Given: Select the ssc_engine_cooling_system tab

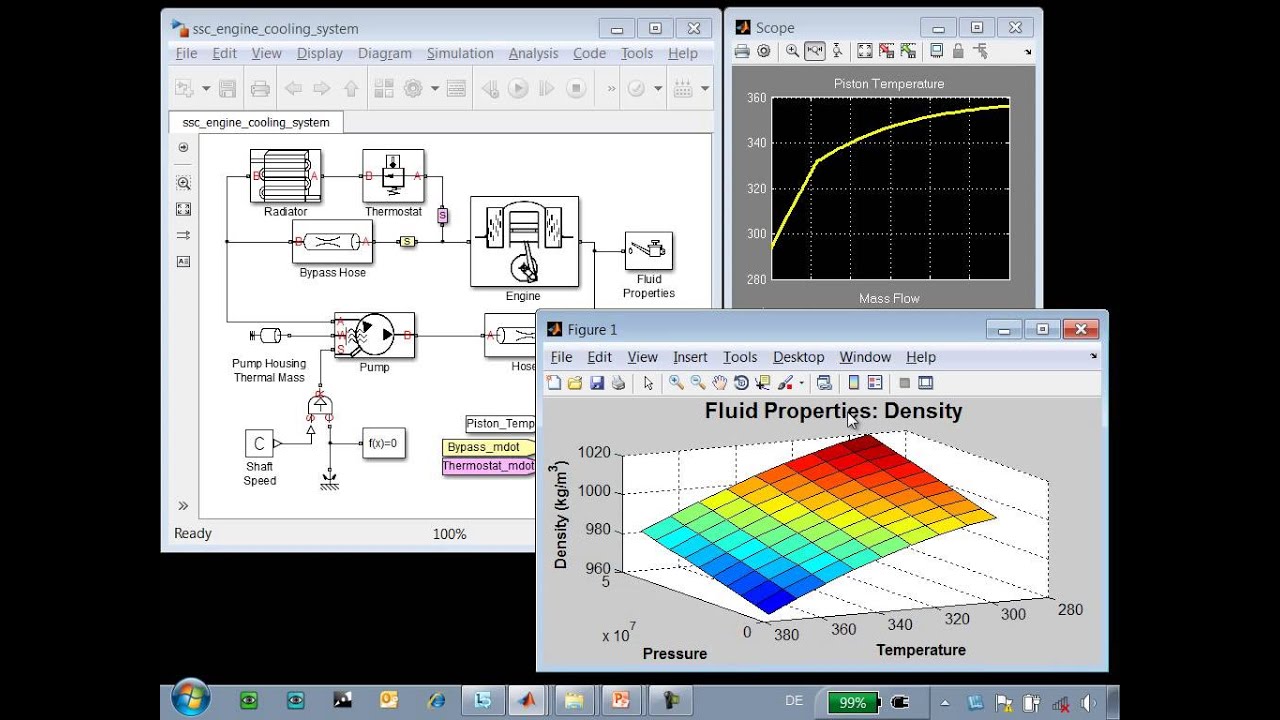Looking at the screenshot, I should [x=256, y=122].
